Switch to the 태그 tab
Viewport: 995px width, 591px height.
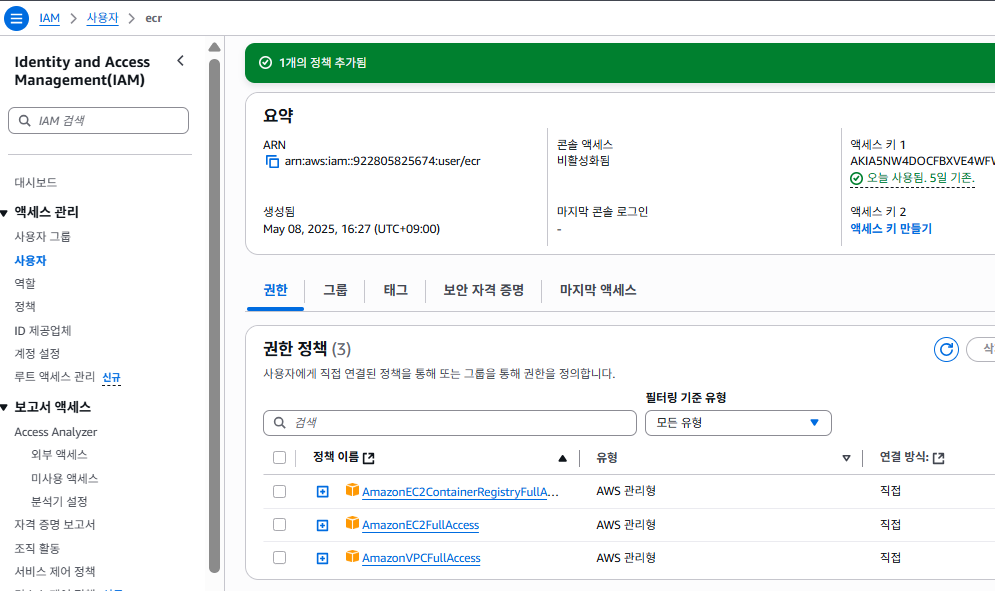tap(395, 290)
